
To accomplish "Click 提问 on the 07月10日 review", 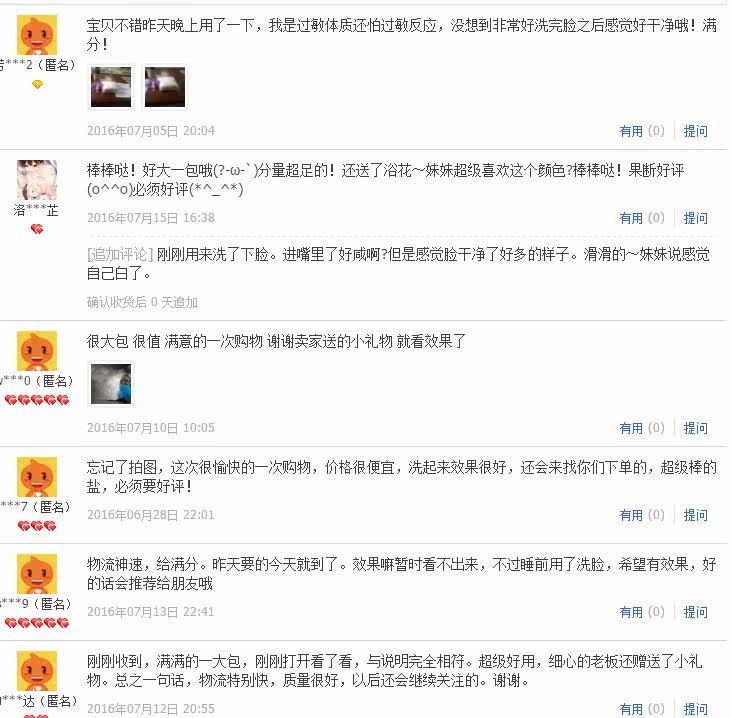I will pyautogui.click(x=696, y=428).
